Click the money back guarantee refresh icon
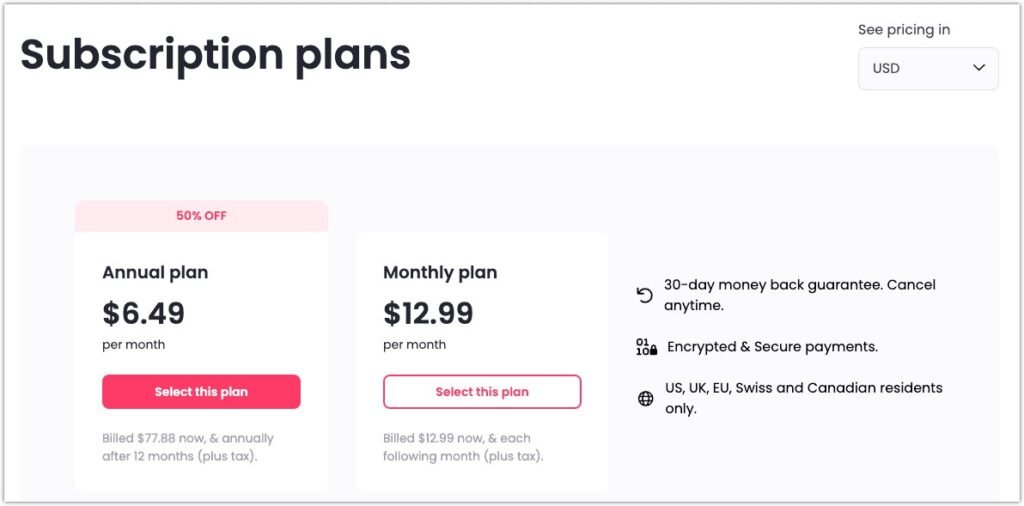 645,296
